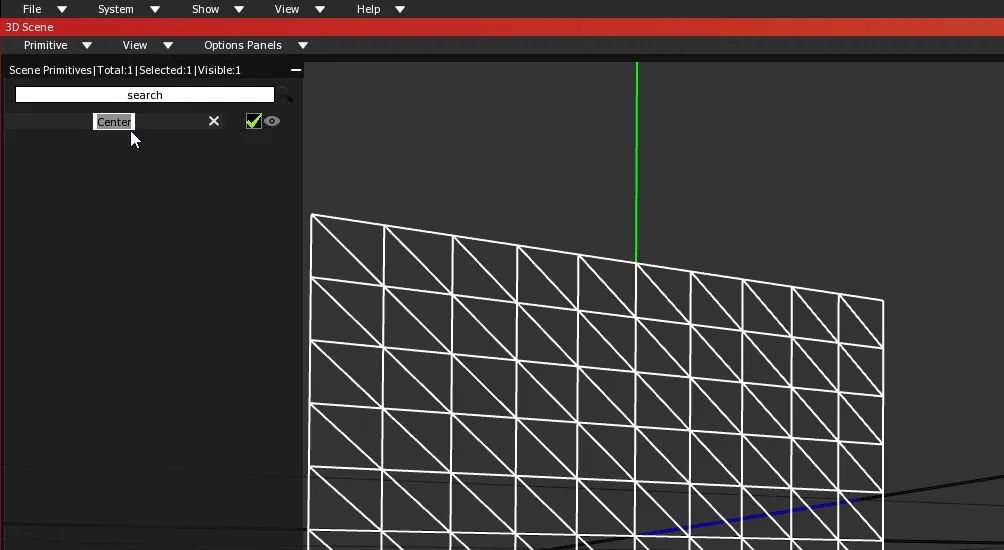Open the Help menu
Viewport: 1004px width, 550px height.
368,9
